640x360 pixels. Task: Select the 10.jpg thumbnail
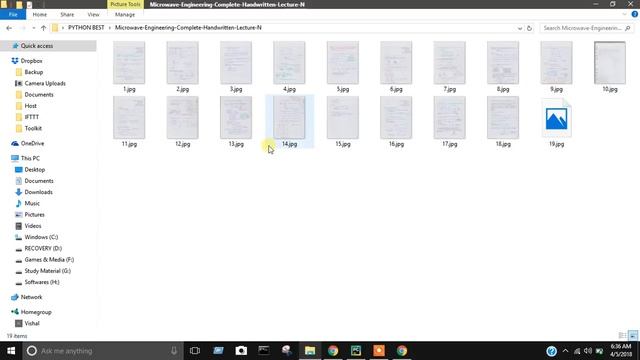coord(610,62)
